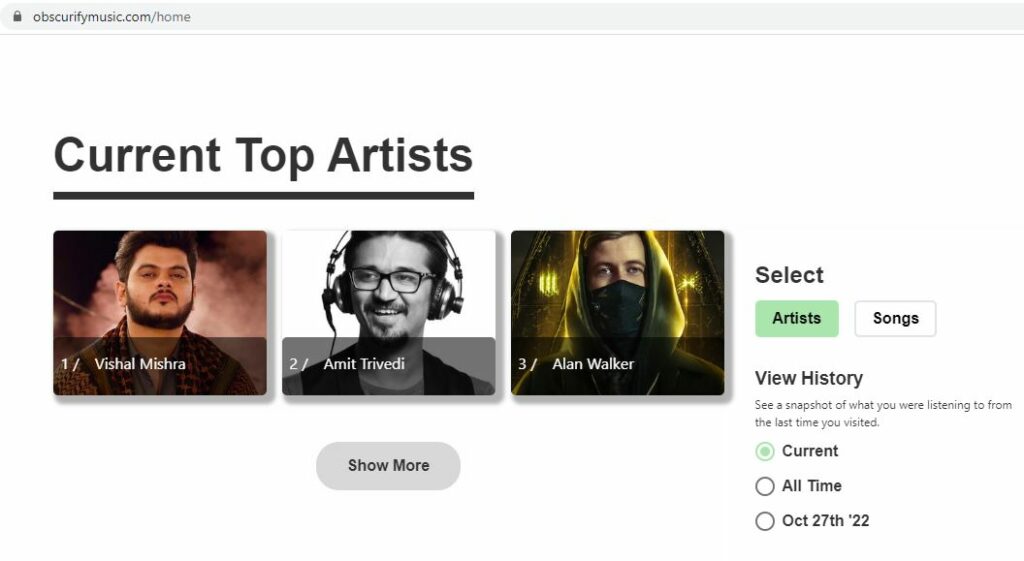Screen dimensions: 1024x561
Task: Click rank number 3 on third card
Action: [x=522, y=364]
